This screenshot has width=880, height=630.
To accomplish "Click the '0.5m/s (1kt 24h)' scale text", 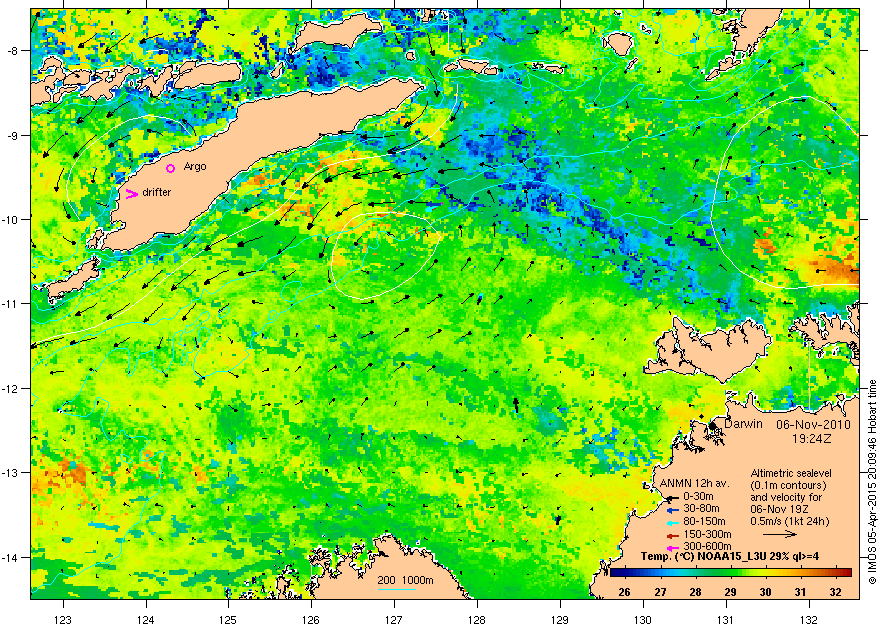I will coord(790,522).
